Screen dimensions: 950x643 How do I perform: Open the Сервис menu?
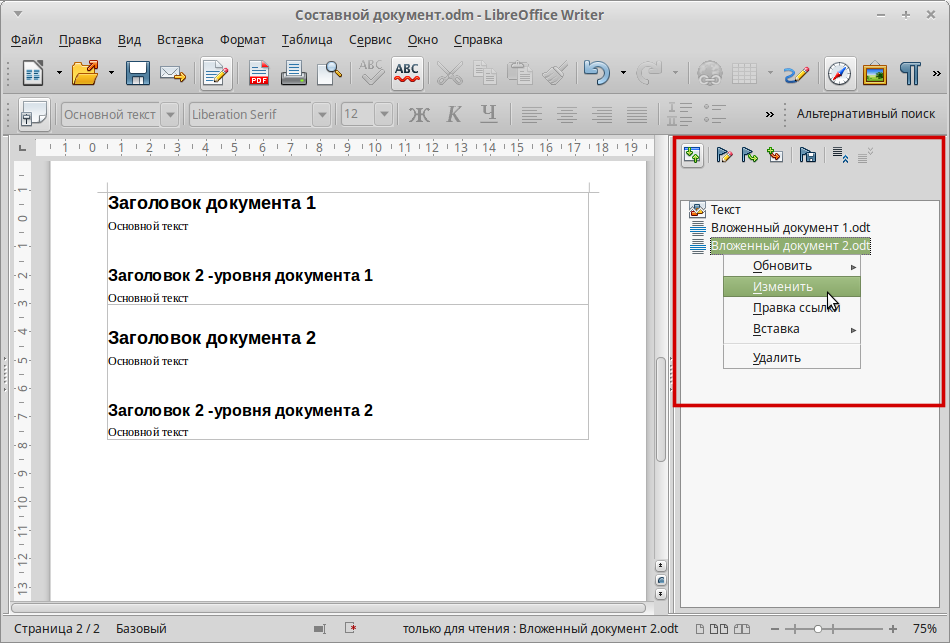tap(370, 40)
